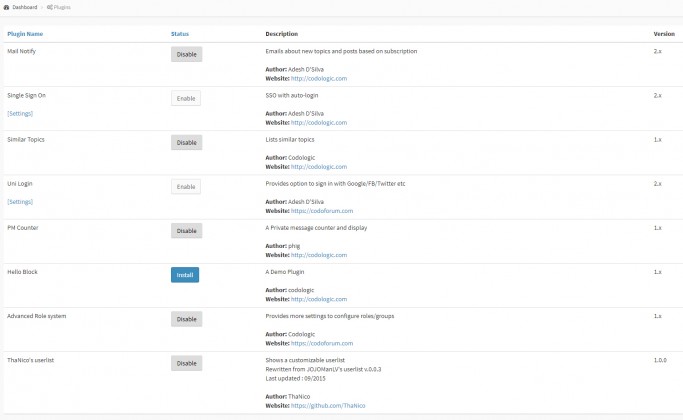This screenshot has width=683, height=420.
Task: Click 'Author: phig' text
Action: [283, 246]
